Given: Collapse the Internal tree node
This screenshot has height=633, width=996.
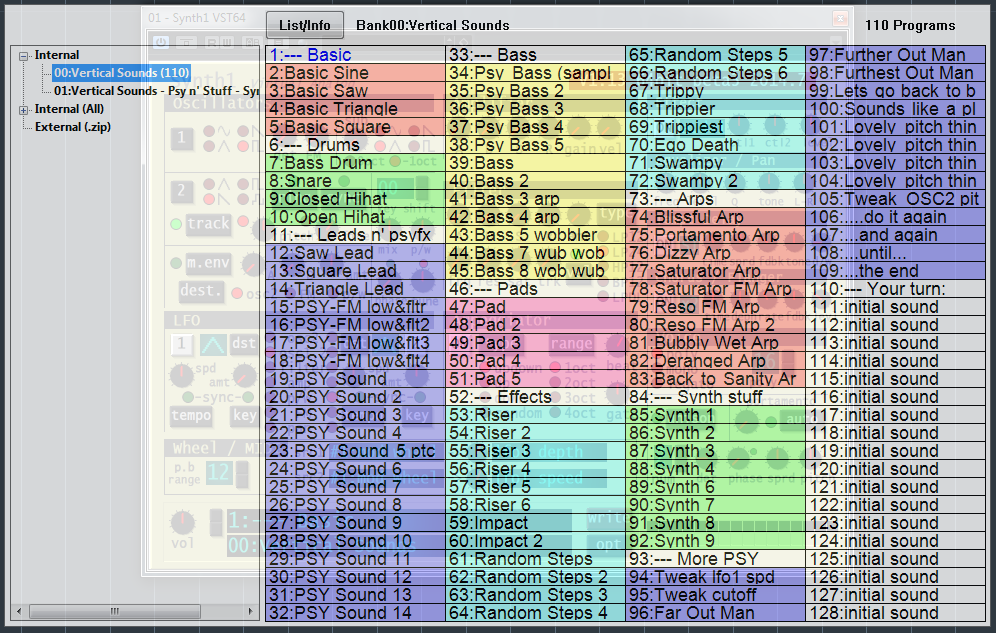Looking at the screenshot, I should click(x=24, y=56).
